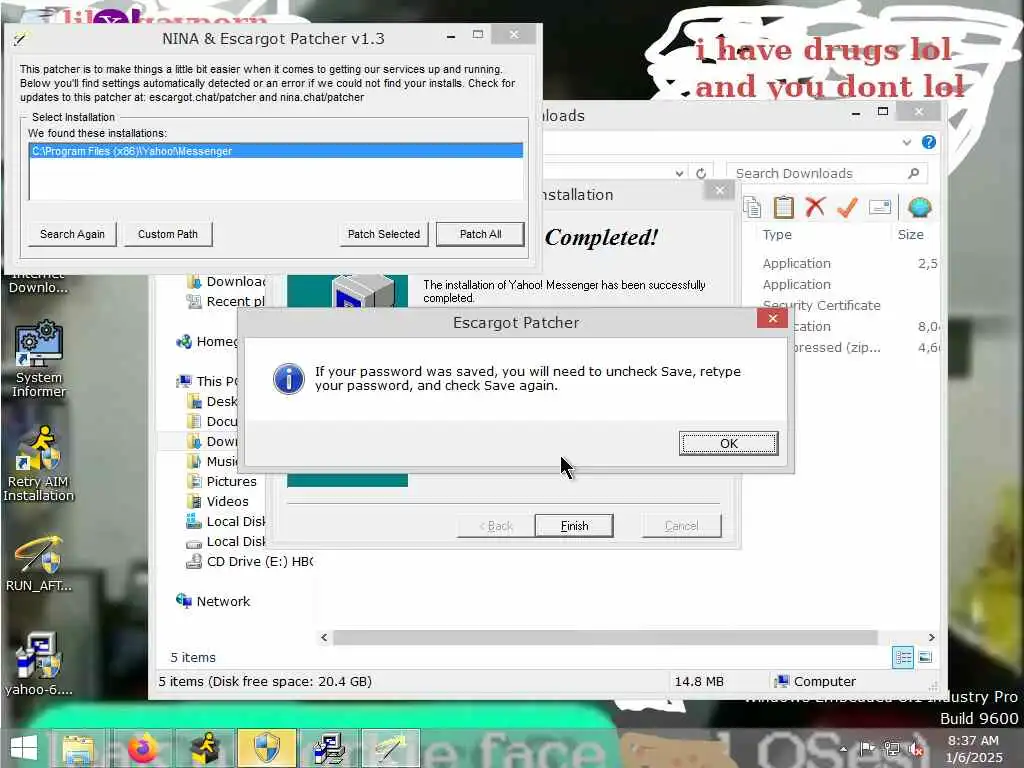Image resolution: width=1024 pixels, height=768 pixels.
Task: Open Network in the navigation pane
Action: pyautogui.click(x=223, y=601)
